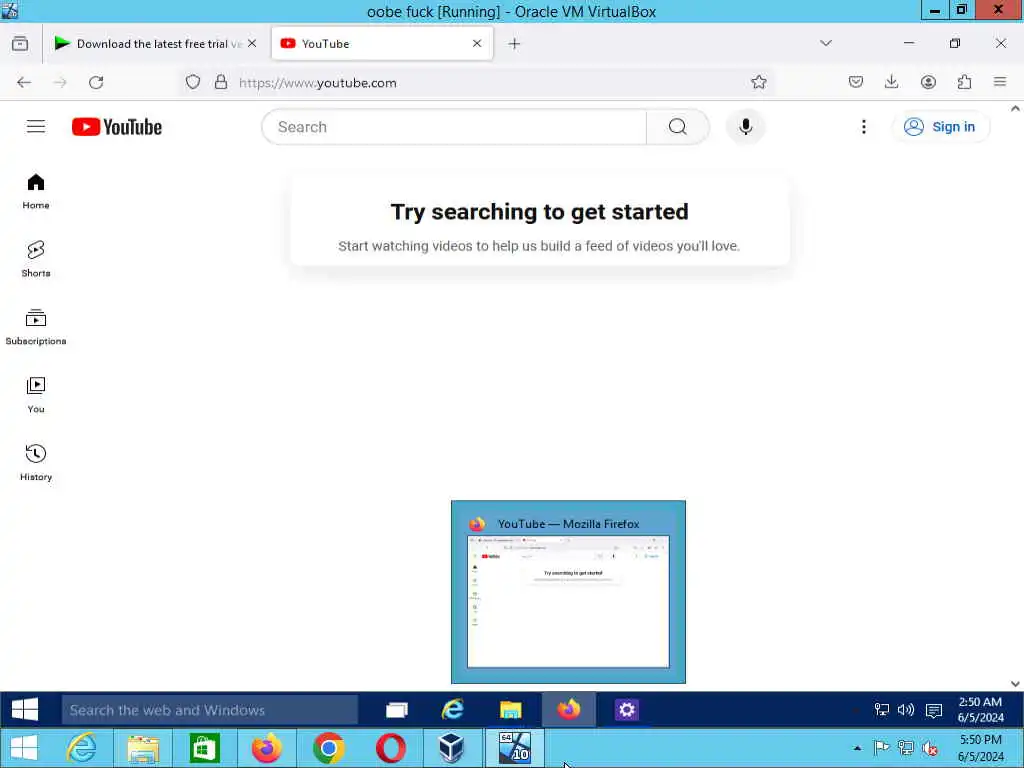Click the host clock showing 5:50 PM
The width and height of the screenshot is (1024, 768).
pyautogui.click(x=980, y=748)
